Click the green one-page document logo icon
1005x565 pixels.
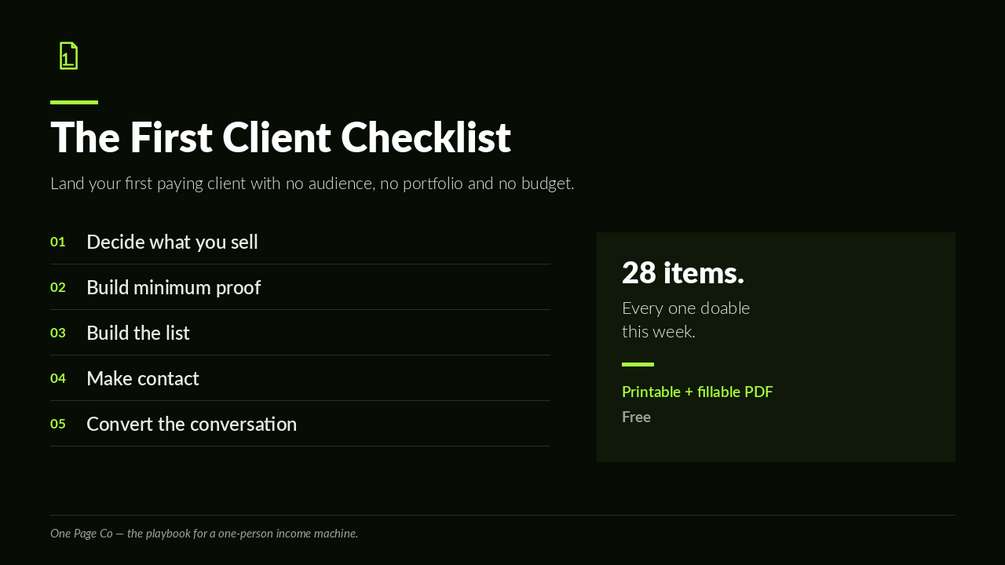69,56
